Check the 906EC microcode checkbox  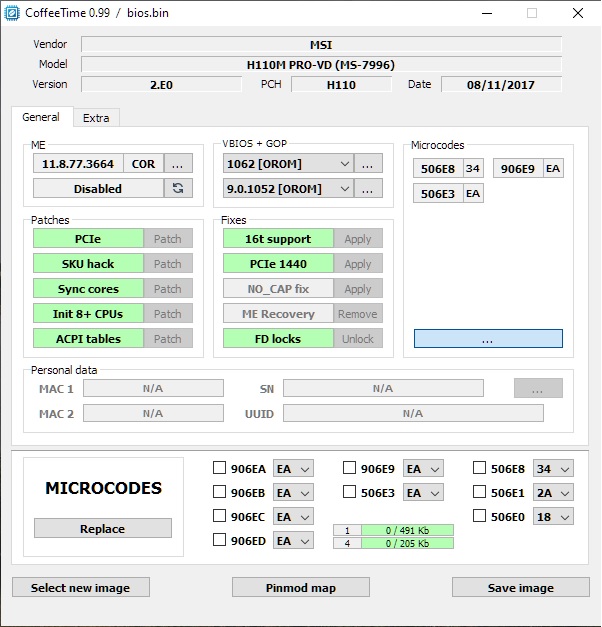tap(219, 516)
